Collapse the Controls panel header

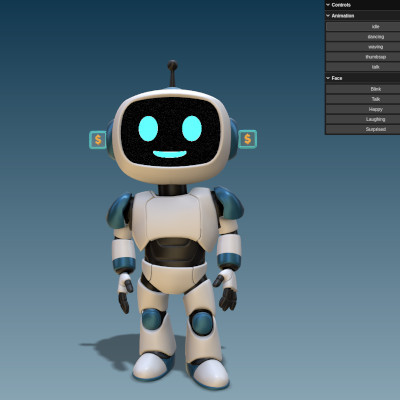pos(362,5)
